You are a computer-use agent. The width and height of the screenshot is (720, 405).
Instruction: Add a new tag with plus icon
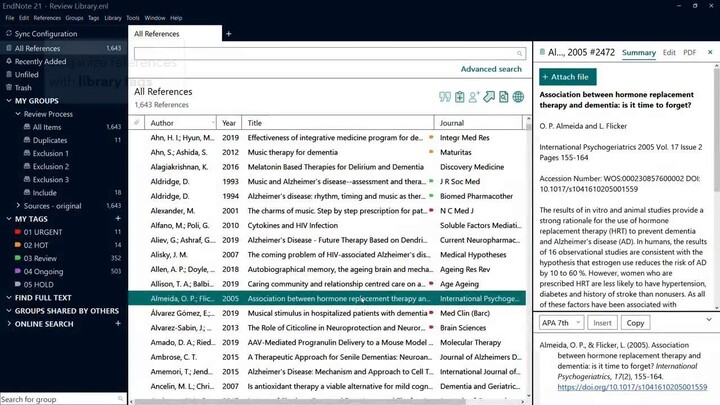click(118, 219)
